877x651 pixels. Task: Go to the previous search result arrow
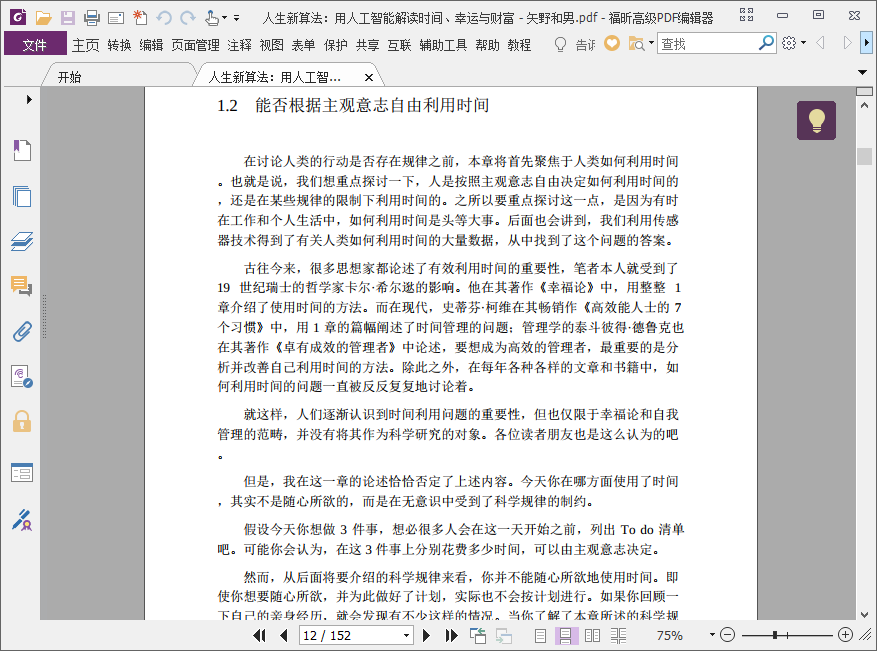pyautogui.click(x=821, y=43)
